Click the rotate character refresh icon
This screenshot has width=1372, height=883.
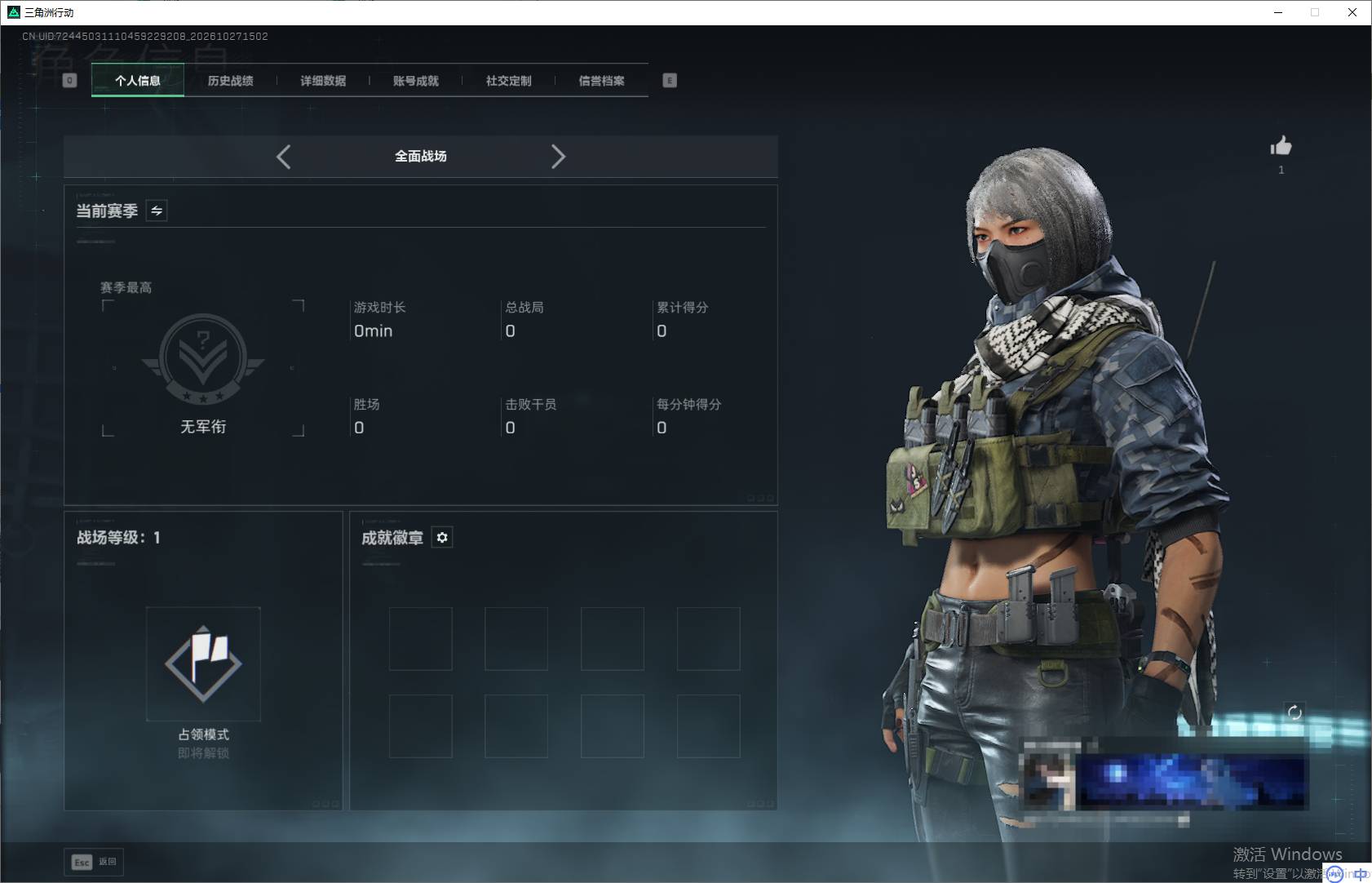(1295, 712)
